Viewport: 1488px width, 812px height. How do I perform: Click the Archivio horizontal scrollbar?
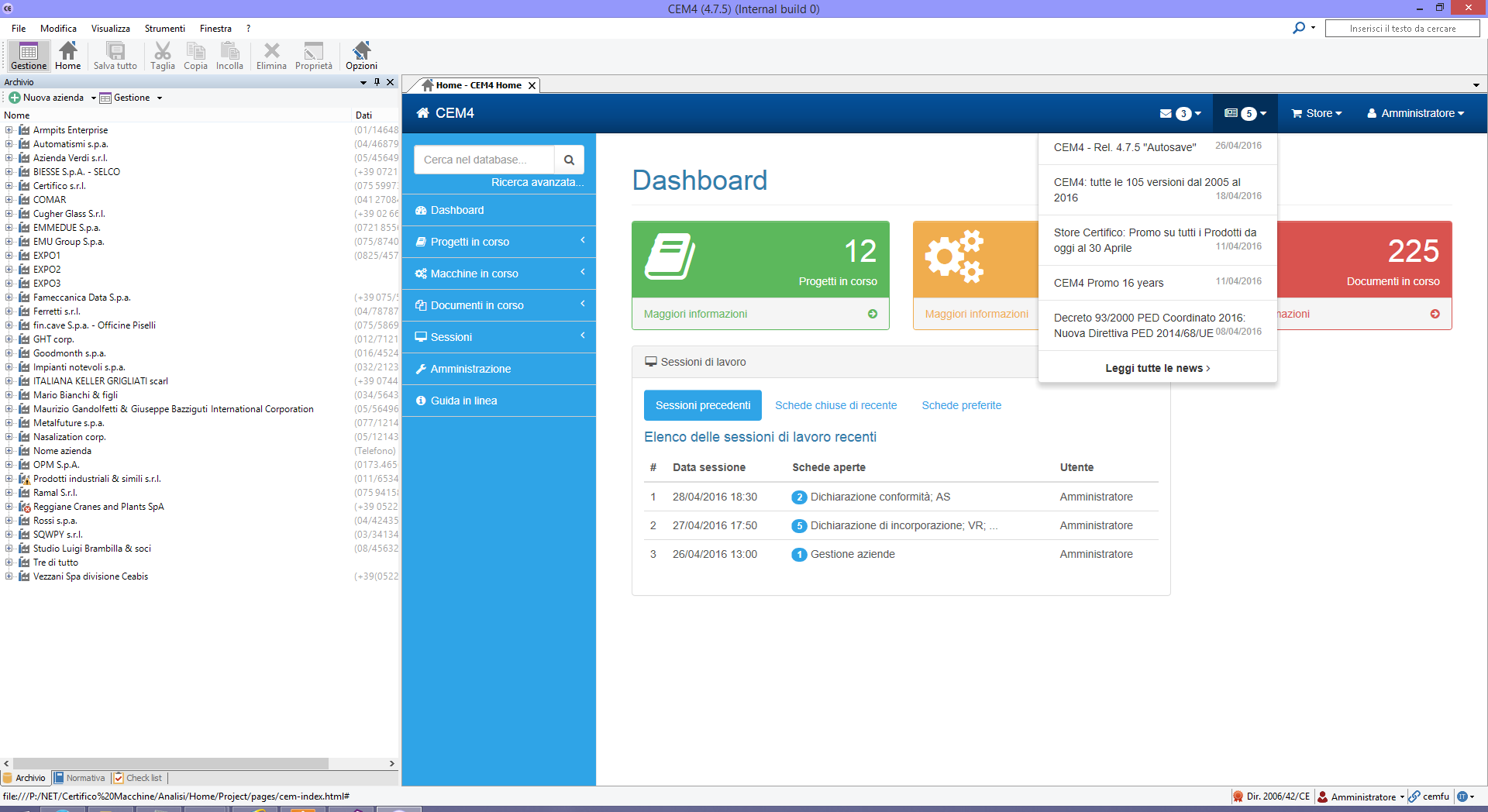pyautogui.click(x=170, y=763)
